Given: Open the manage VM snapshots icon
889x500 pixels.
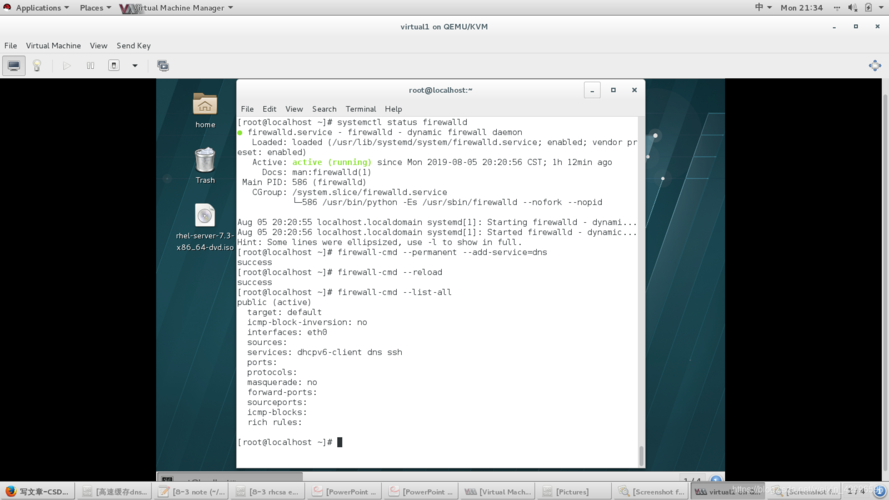Looking at the screenshot, I should pos(163,66).
